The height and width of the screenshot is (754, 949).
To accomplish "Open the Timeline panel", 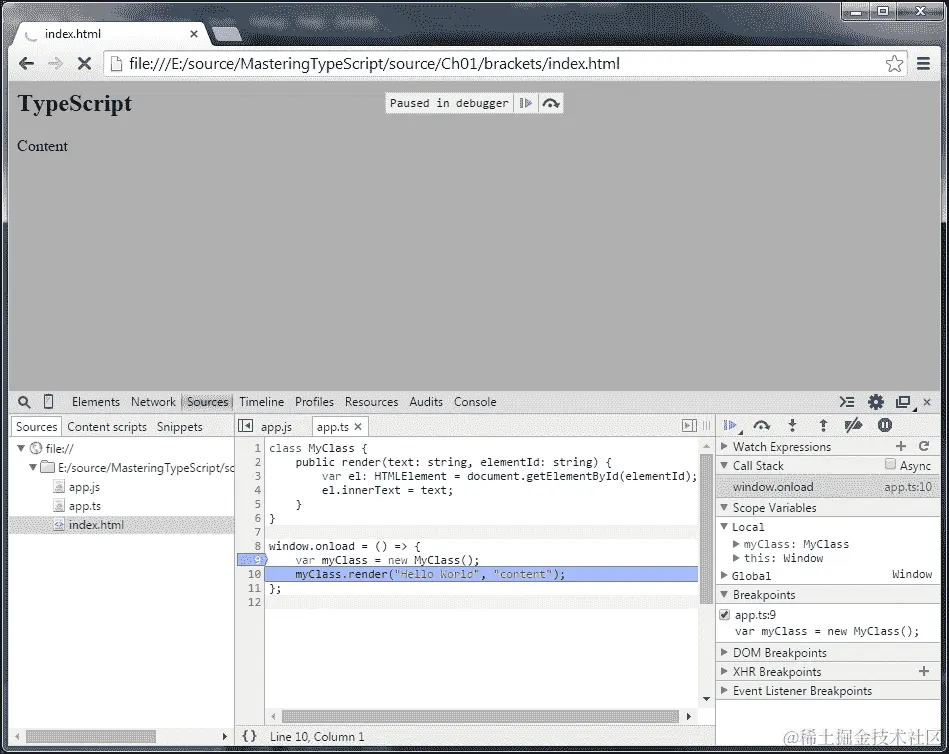I will click(x=261, y=402).
